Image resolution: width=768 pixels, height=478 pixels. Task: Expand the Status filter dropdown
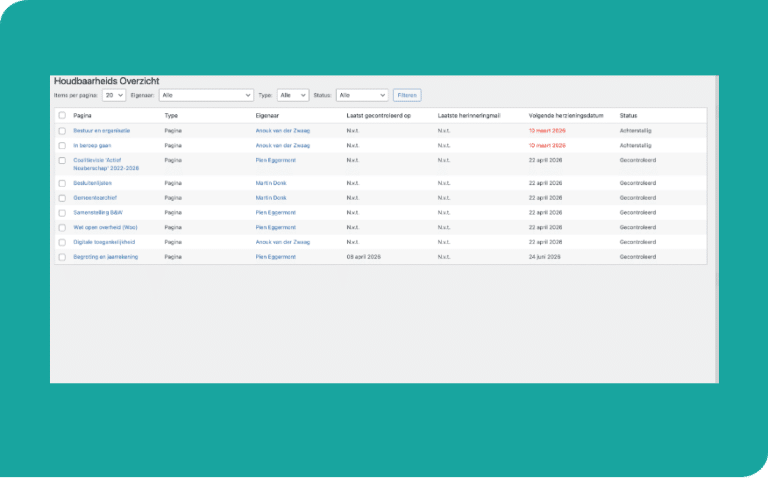tap(361, 95)
